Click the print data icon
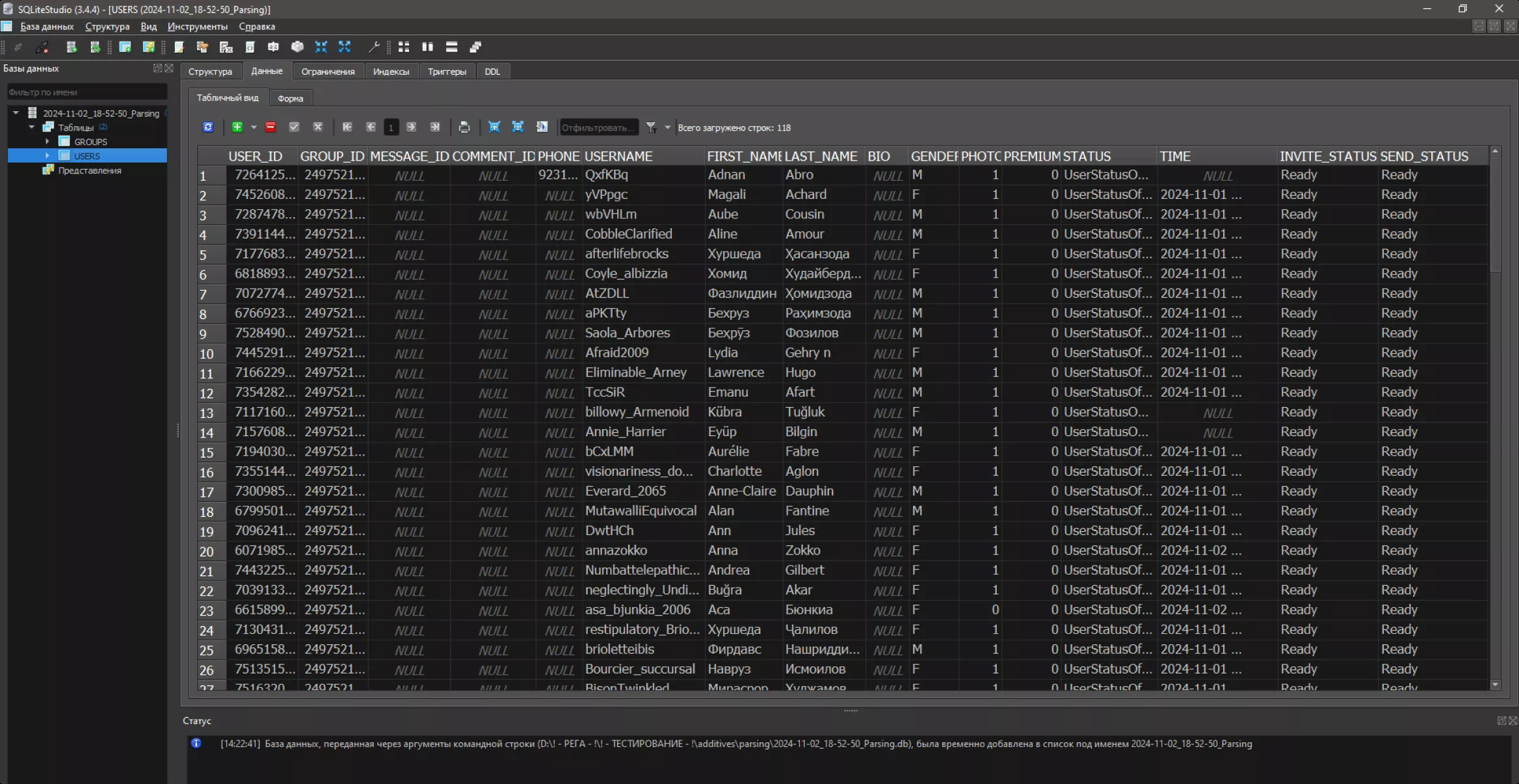 (x=464, y=127)
